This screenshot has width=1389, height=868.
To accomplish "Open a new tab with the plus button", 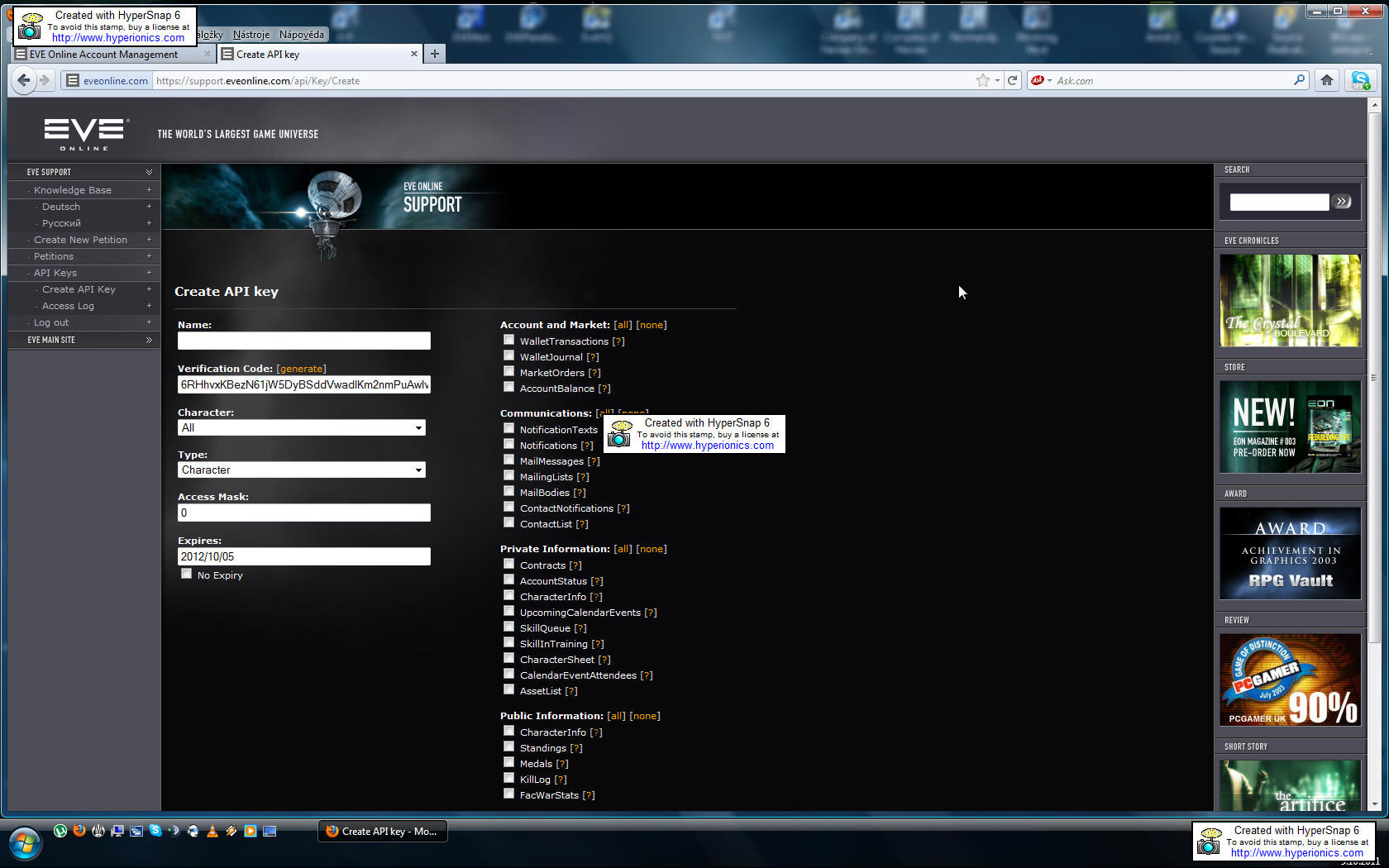I will (435, 54).
